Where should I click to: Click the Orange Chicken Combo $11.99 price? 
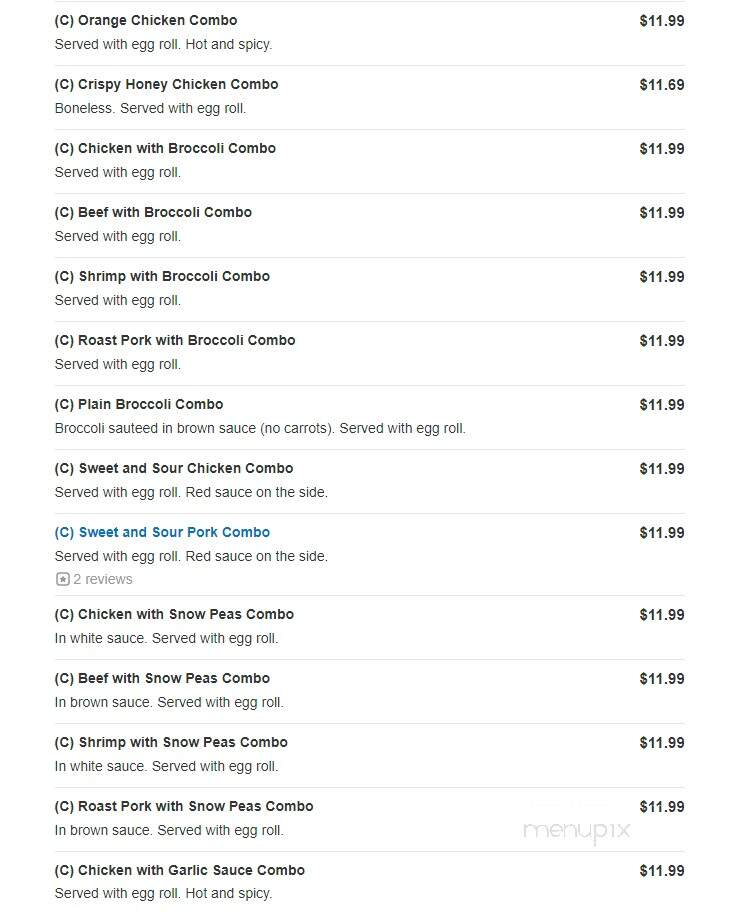662,21
